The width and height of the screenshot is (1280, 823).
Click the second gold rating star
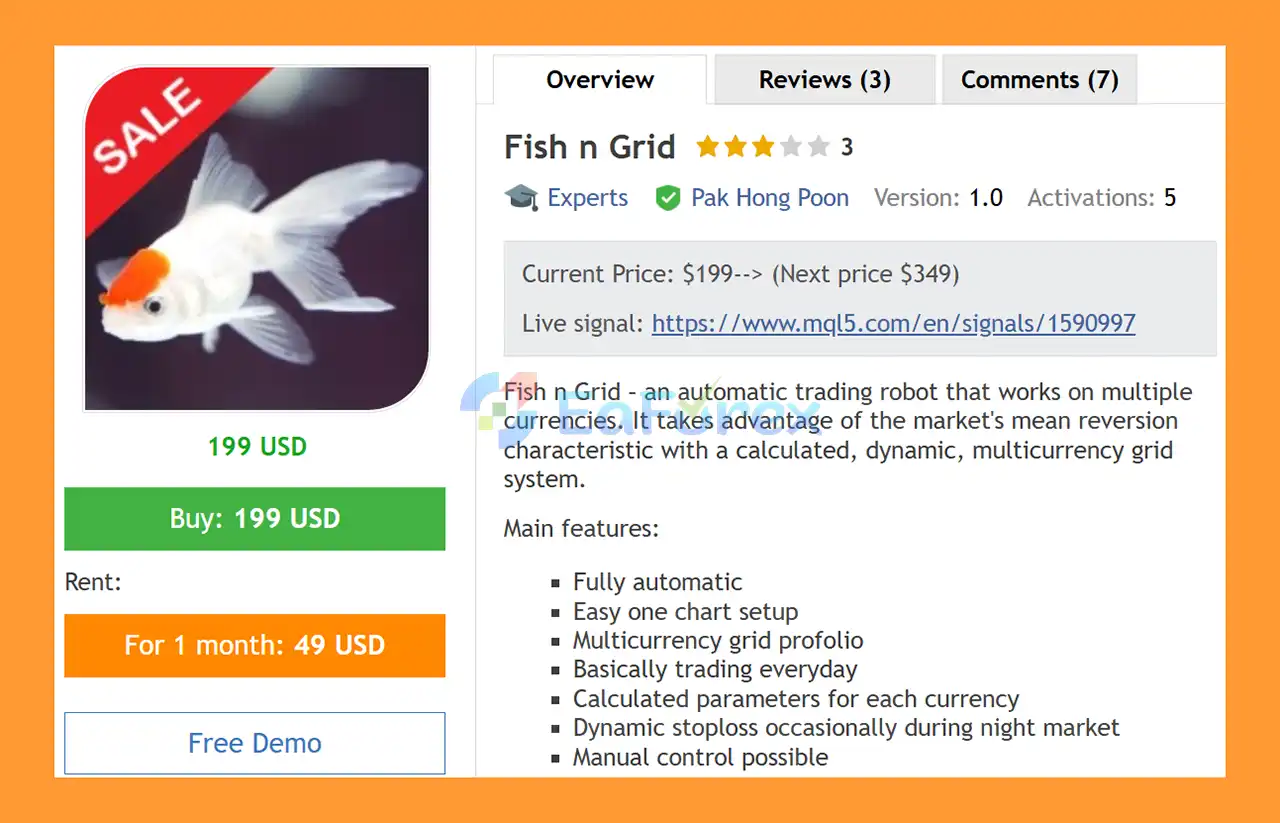tap(736, 148)
